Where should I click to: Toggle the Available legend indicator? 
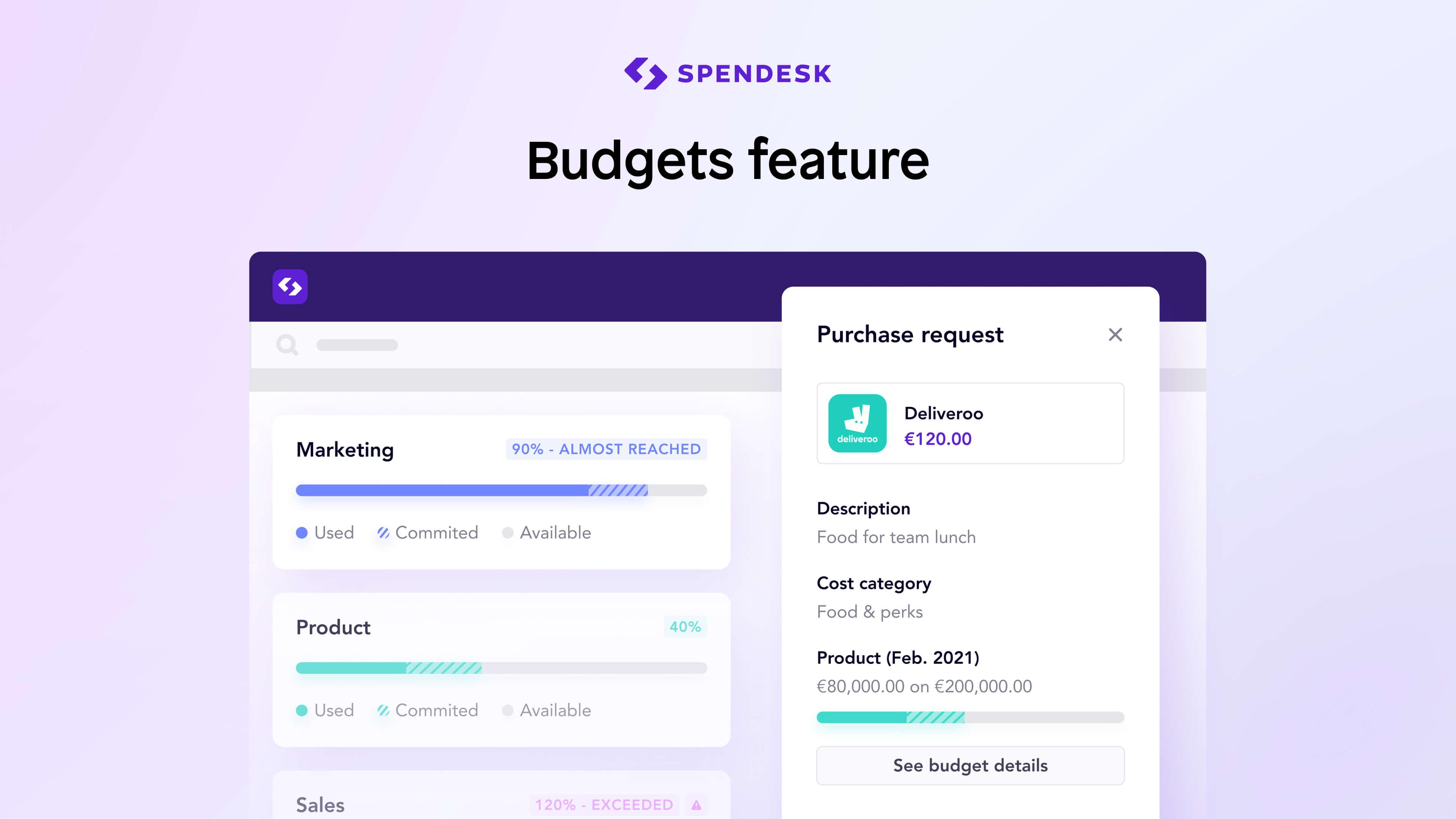pos(506,532)
